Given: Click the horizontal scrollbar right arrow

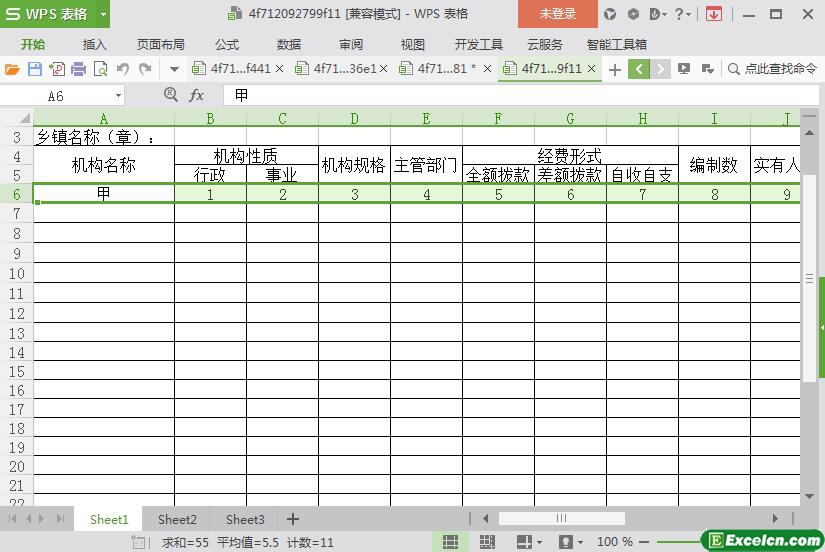Looking at the screenshot, I should click(x=775, y=519).
